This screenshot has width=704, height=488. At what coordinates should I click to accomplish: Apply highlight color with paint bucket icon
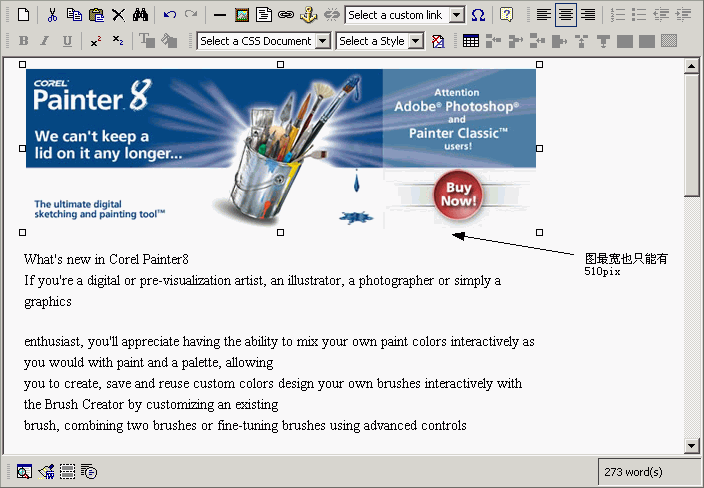click(x=169, y=41)
